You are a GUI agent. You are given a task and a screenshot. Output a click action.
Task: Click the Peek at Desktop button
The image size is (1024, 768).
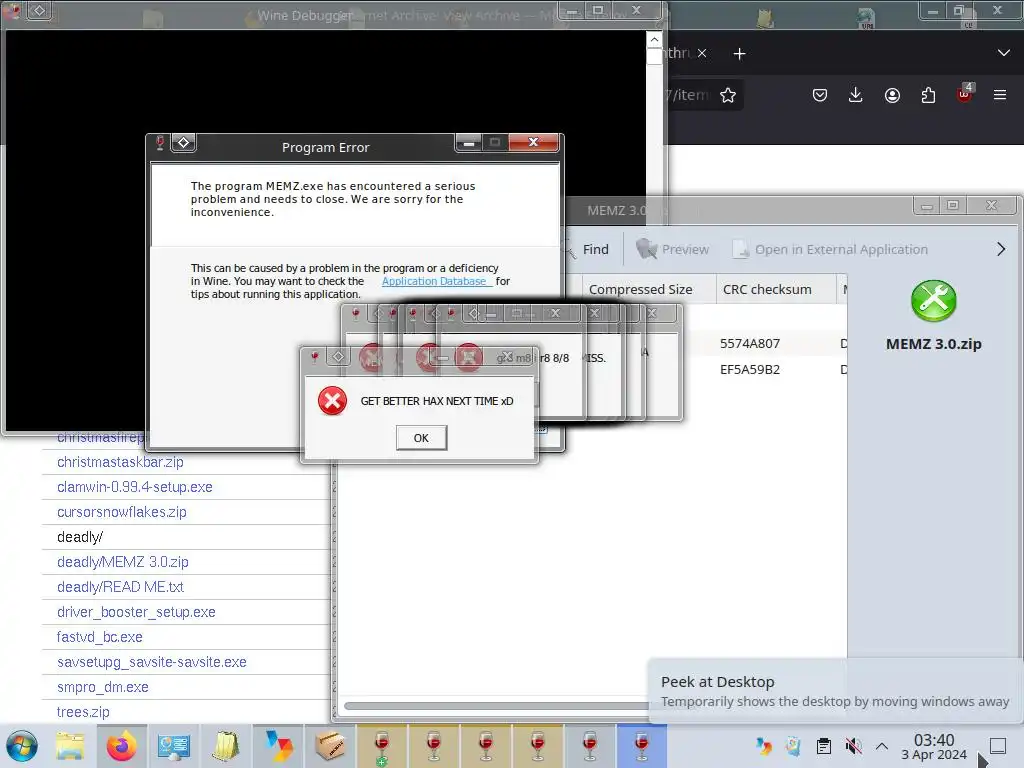pyautogui.click(x=998, y=746)
